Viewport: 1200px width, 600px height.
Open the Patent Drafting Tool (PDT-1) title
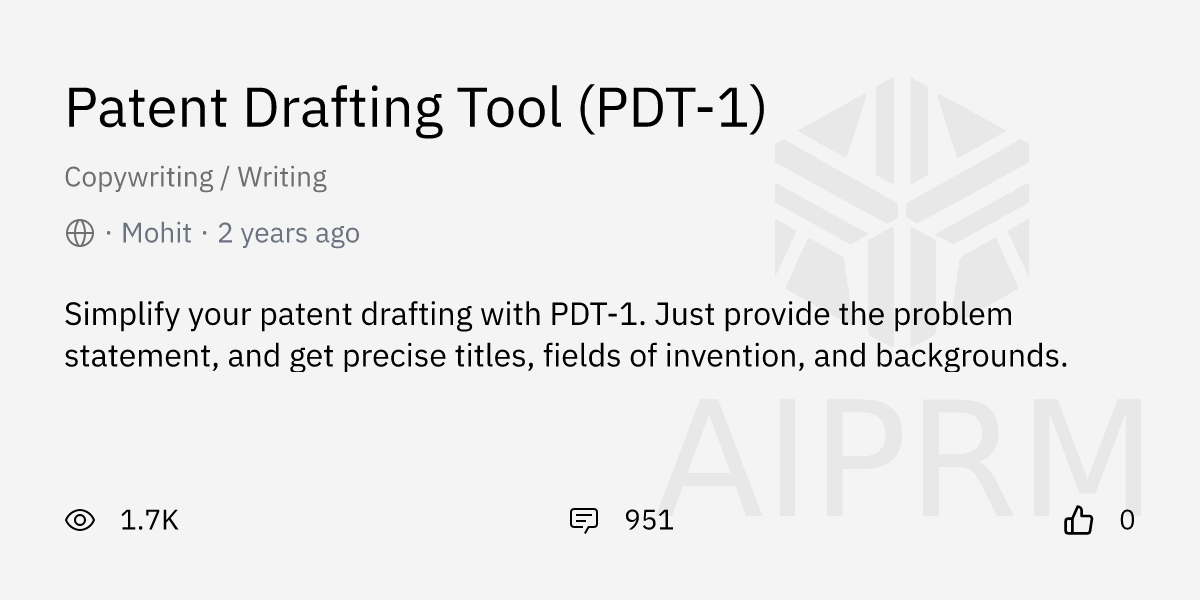(x=415, y=107)
